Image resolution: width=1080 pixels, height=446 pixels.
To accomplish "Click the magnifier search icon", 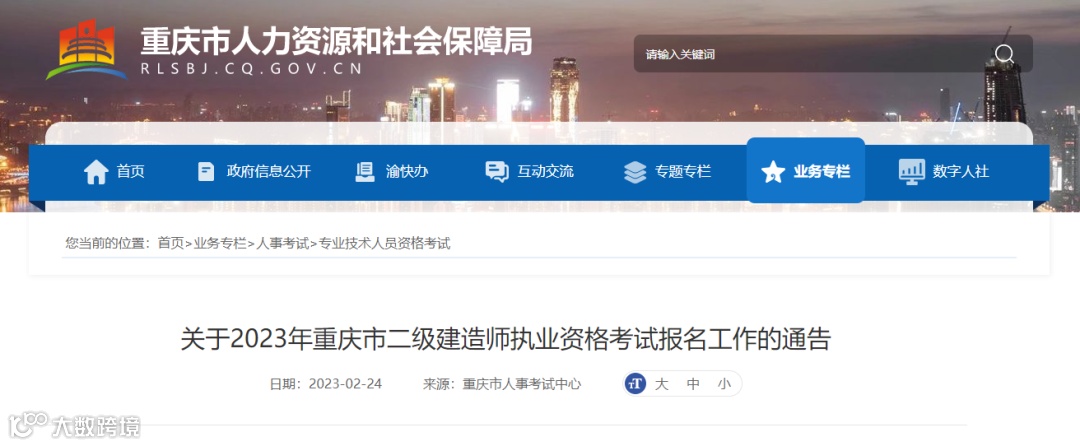I will [1004, 54].
